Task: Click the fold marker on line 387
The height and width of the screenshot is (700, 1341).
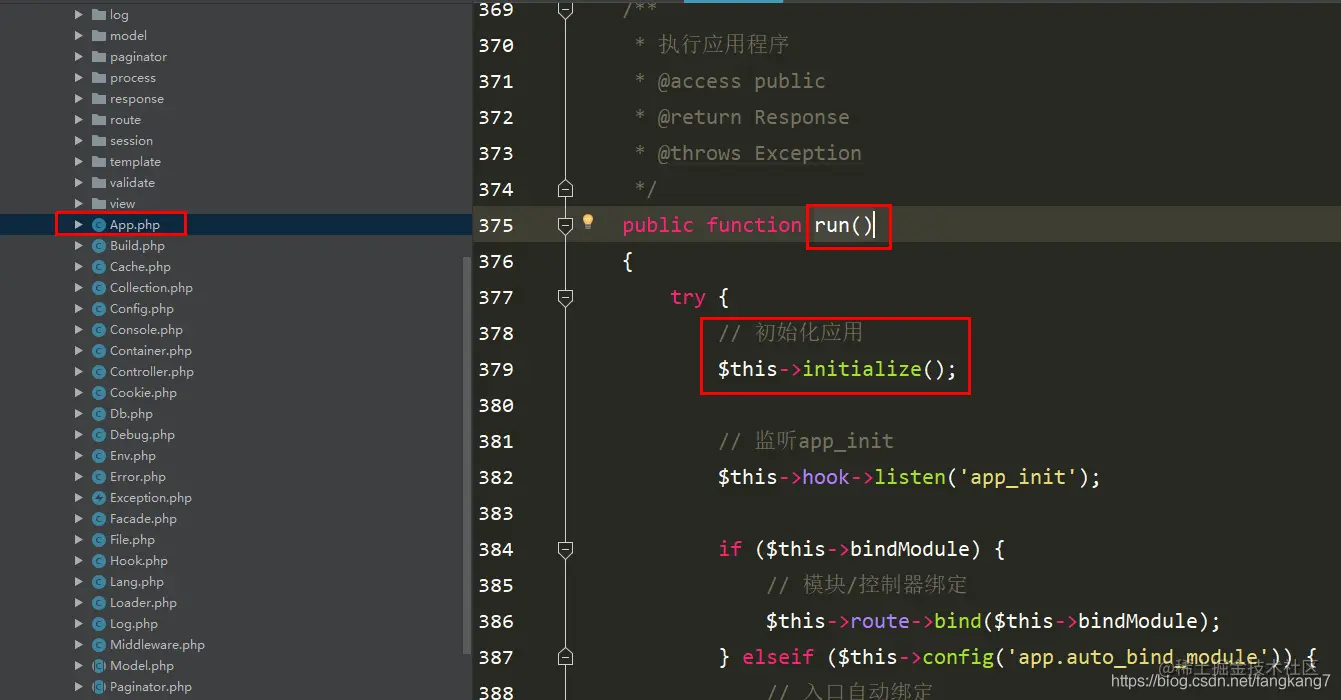Action: click(x=565, y=657)
